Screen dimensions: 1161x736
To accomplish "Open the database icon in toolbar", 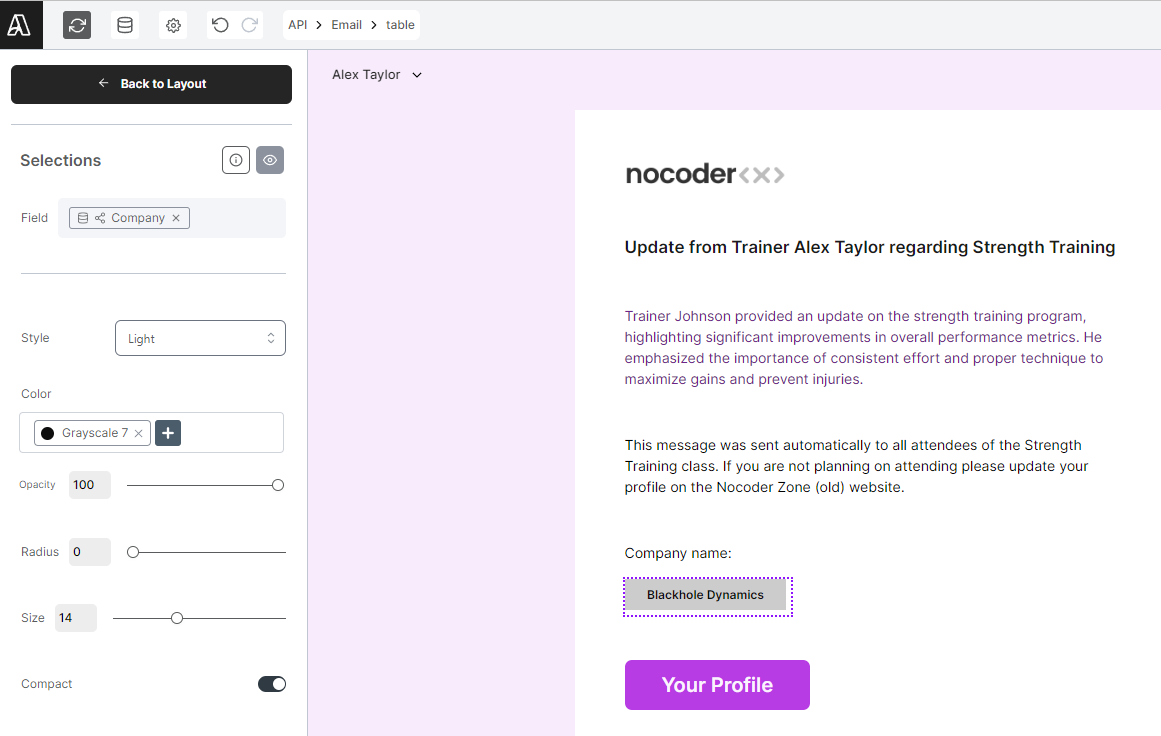I will click(125, 25).
